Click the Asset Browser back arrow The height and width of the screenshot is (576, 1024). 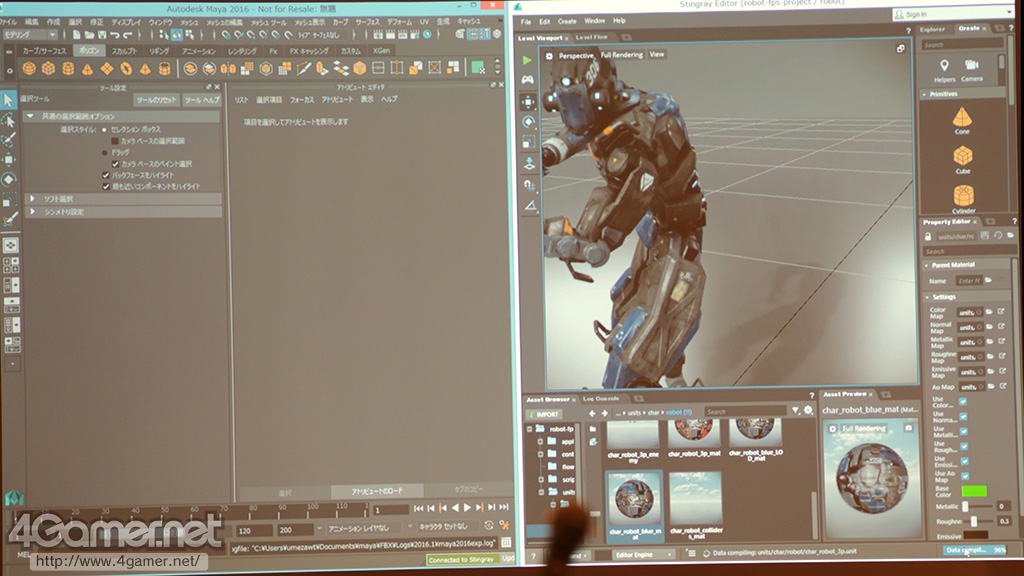(592, 413)
